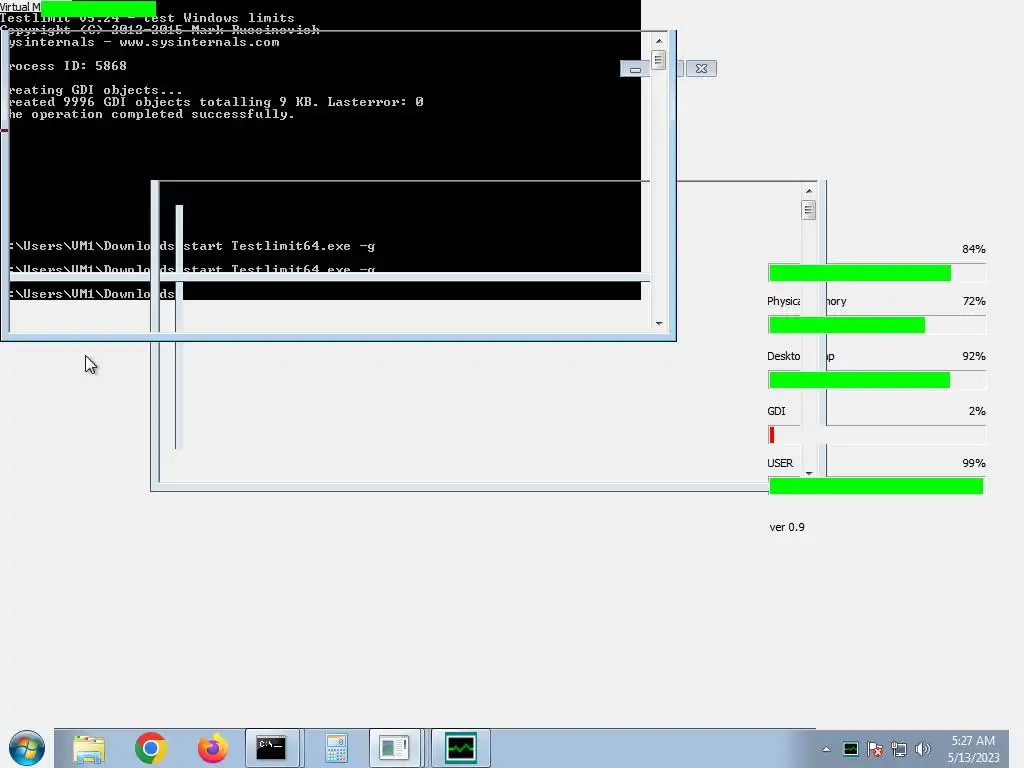Click the red GDI 2% bar
The image size is (1024, 768).
[x=772, y=435]
